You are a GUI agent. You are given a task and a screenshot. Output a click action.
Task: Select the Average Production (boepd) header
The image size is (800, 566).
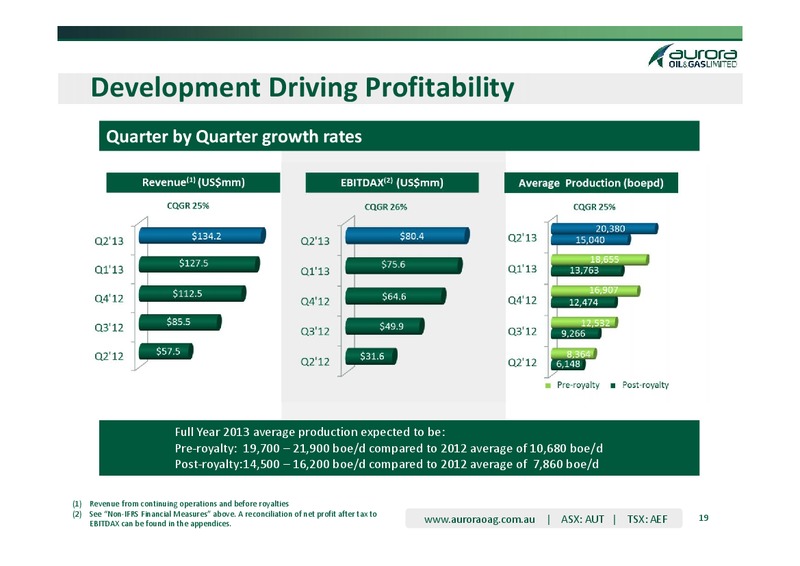591,183
